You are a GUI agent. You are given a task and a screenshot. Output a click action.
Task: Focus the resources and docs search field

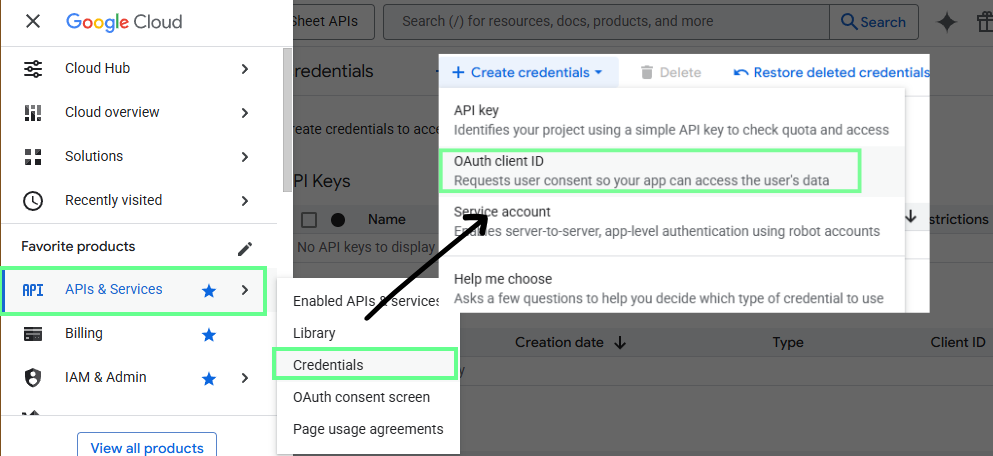click(606, 22)
